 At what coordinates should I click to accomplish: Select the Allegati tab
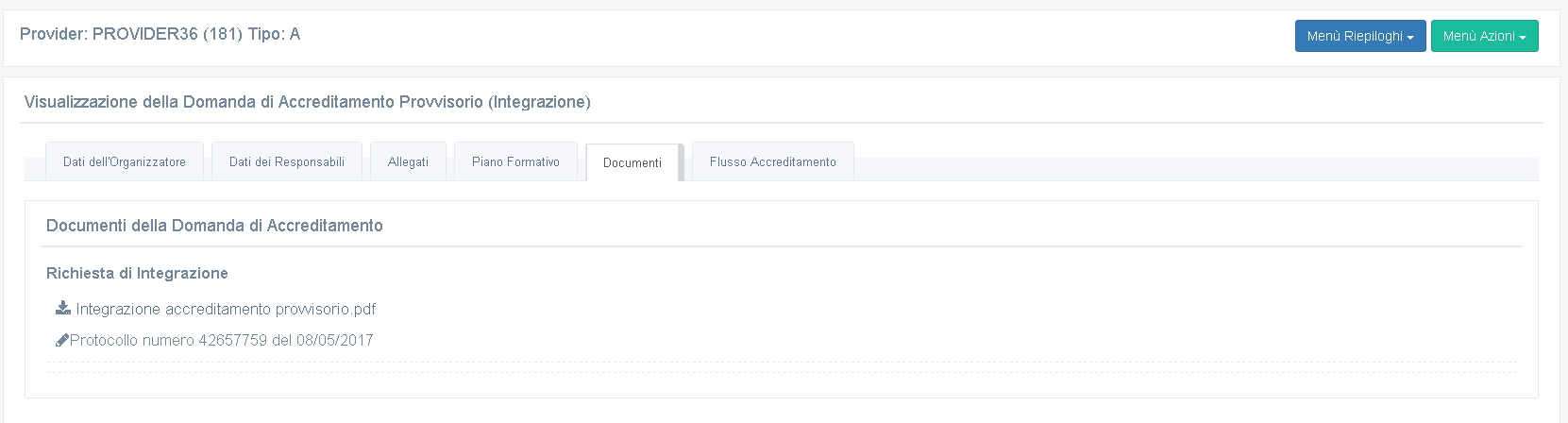tap(408, 161)
